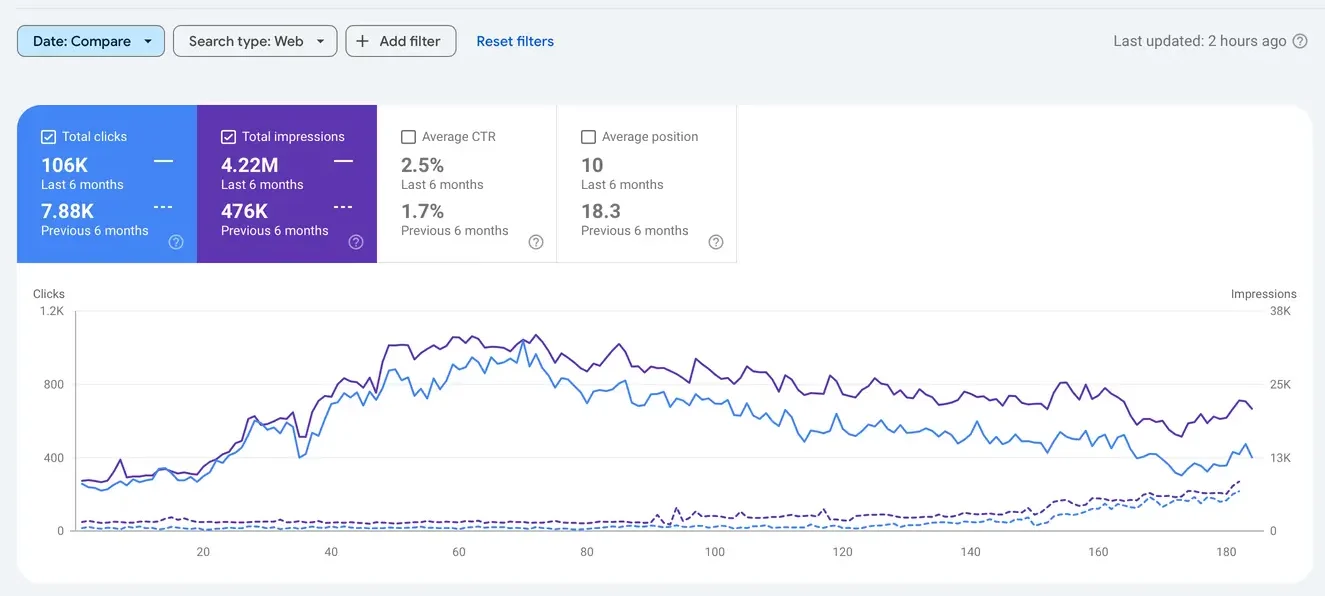Click the 2.5% average CTR value
This screenshot has height=596, width=1325.
click(x=423, y=165)
